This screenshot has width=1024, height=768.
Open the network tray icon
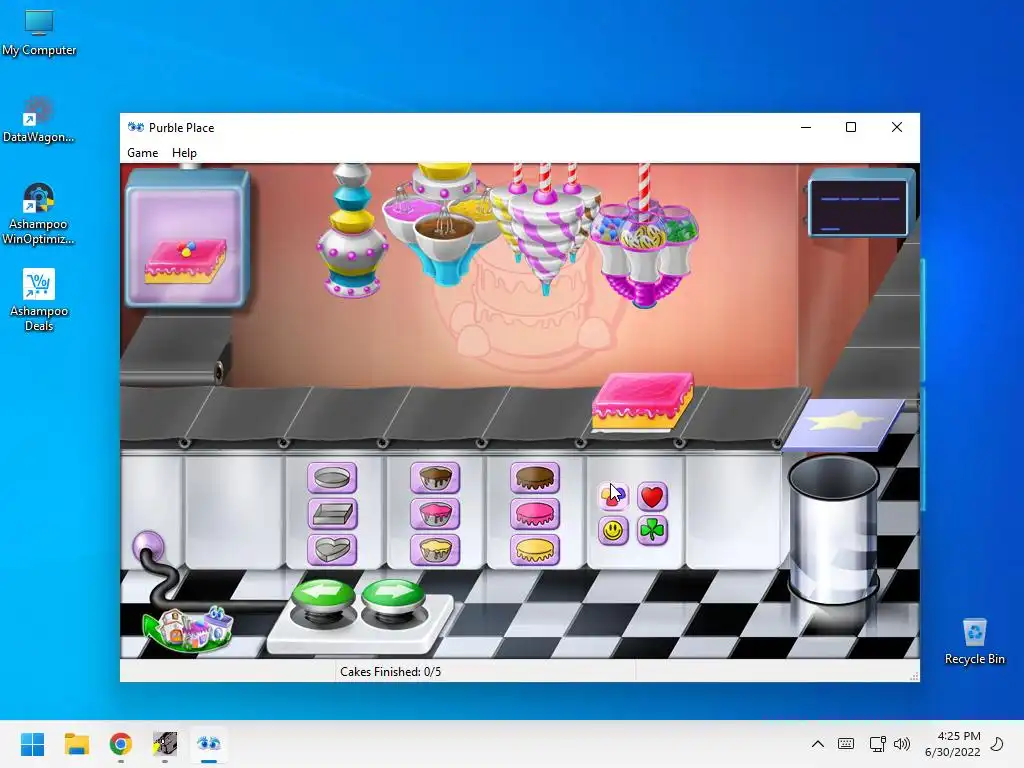877,744
